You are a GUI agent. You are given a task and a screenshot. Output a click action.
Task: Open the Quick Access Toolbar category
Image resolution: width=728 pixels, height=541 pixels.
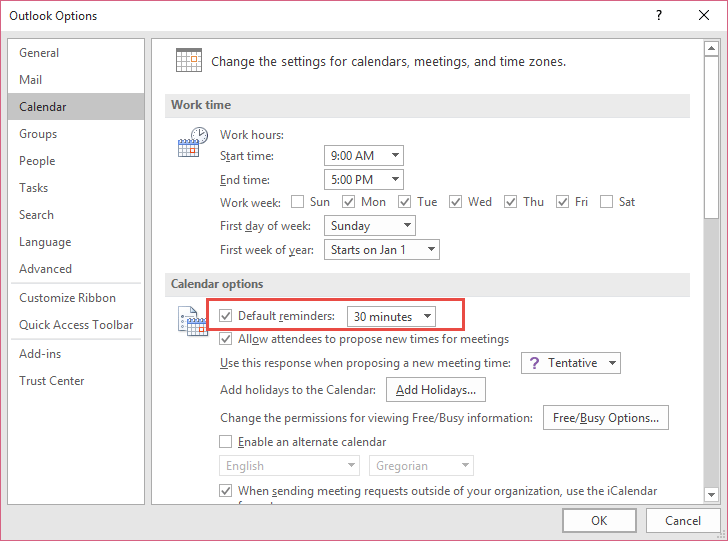[76, 325]
